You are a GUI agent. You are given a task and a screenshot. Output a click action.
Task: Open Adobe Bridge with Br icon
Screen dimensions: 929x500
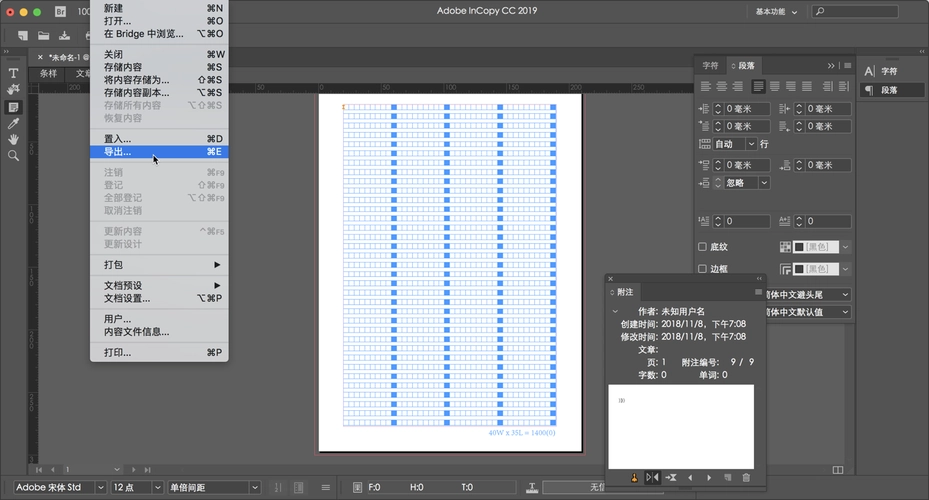click(x=60, y=12)
